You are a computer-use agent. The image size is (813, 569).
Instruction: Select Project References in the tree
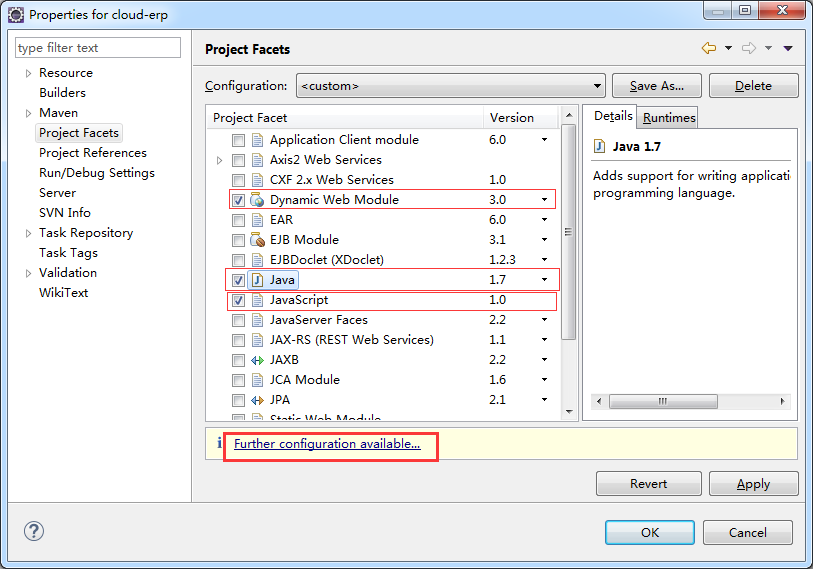(93, 153)
